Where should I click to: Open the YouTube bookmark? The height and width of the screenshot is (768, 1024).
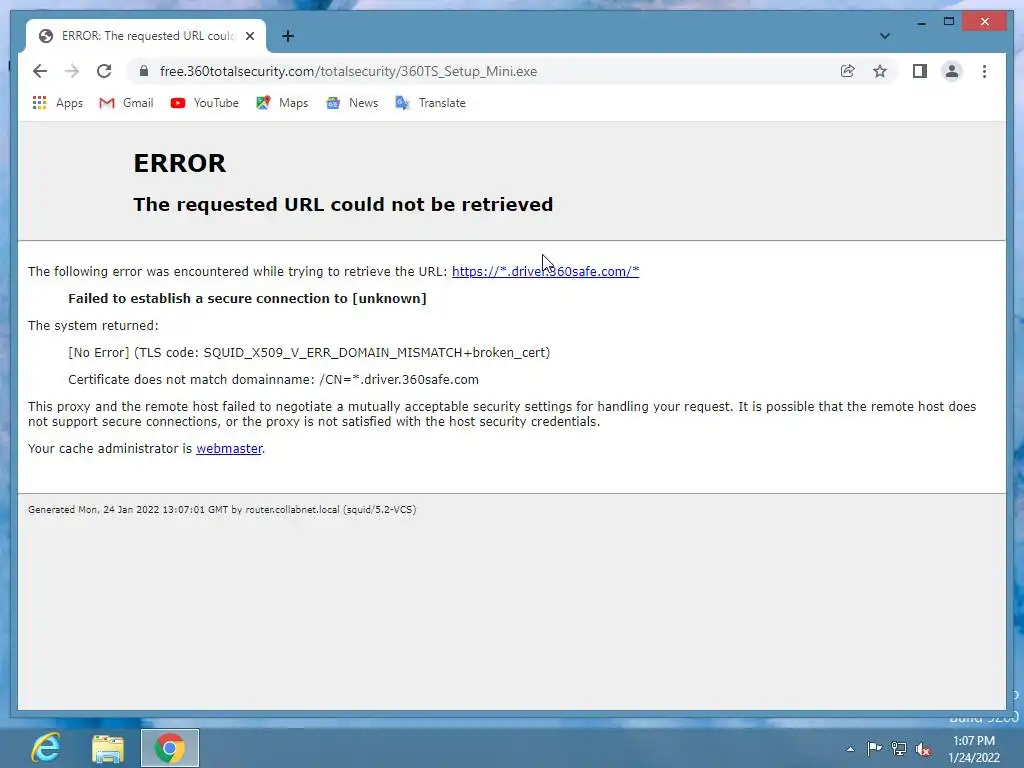204,103
